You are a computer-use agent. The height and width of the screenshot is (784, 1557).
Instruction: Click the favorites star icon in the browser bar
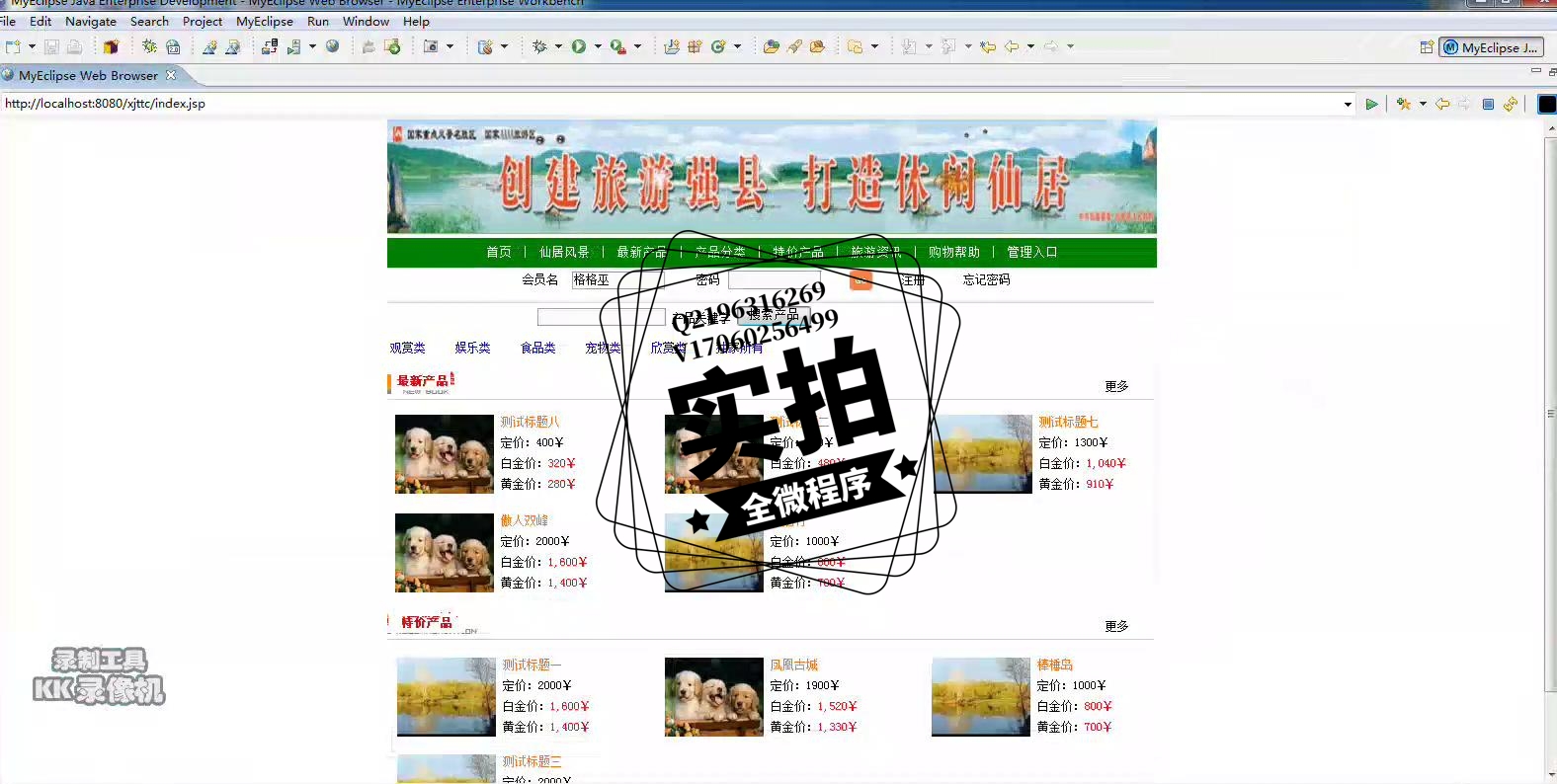(1404, 104)
